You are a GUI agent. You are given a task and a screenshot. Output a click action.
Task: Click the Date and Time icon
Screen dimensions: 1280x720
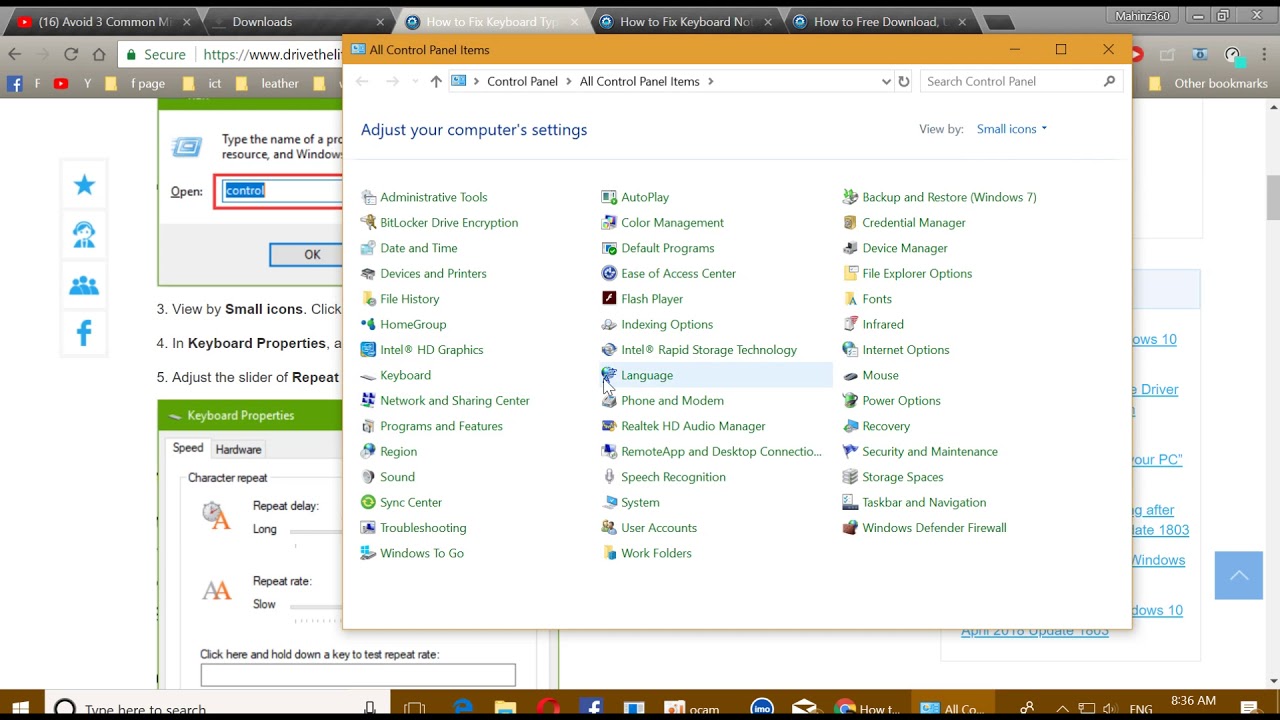click(x=368, y=248)
